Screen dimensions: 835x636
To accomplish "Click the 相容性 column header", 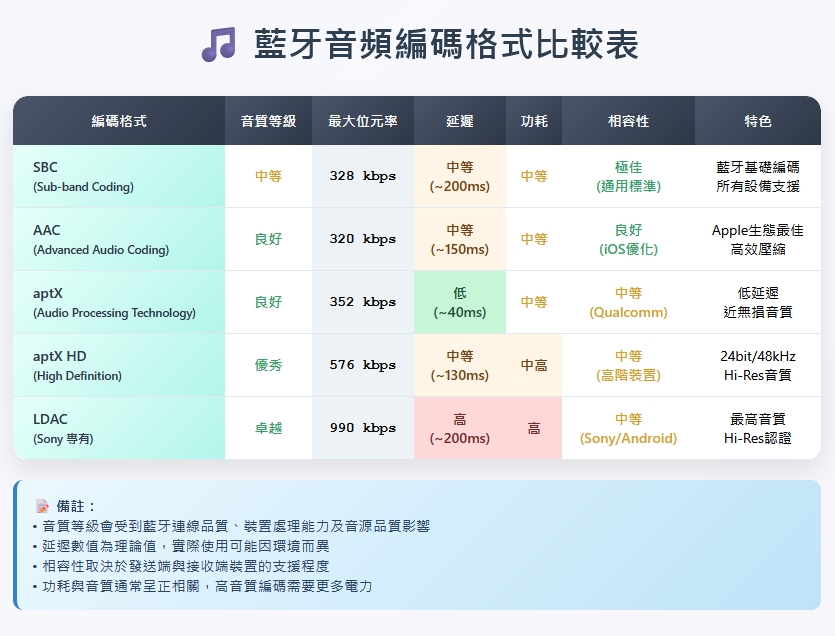I will (x=628, y=121).
